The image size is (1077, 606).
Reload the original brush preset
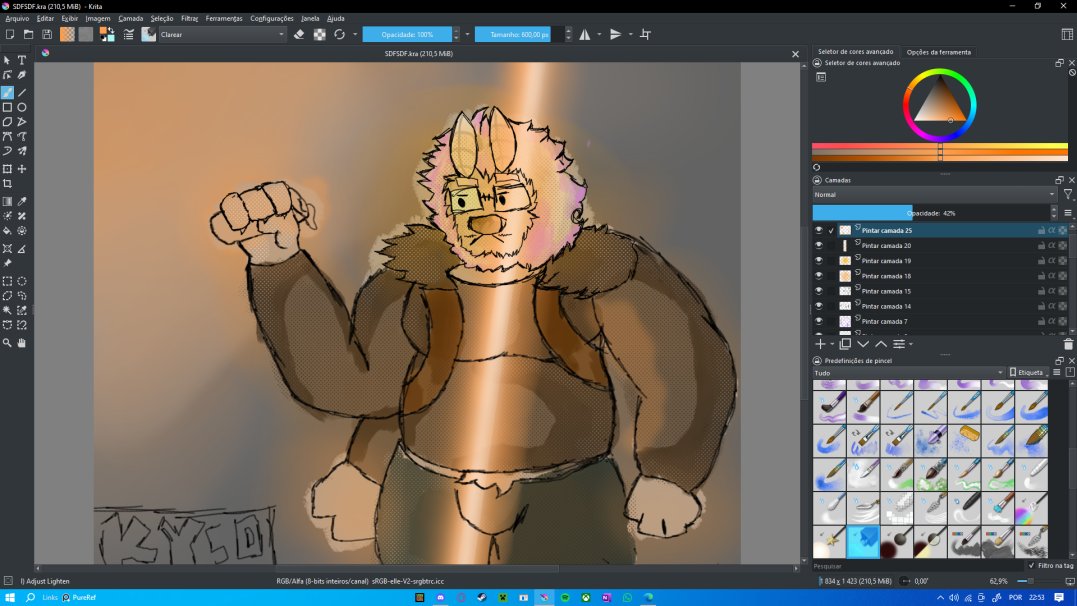339,34
